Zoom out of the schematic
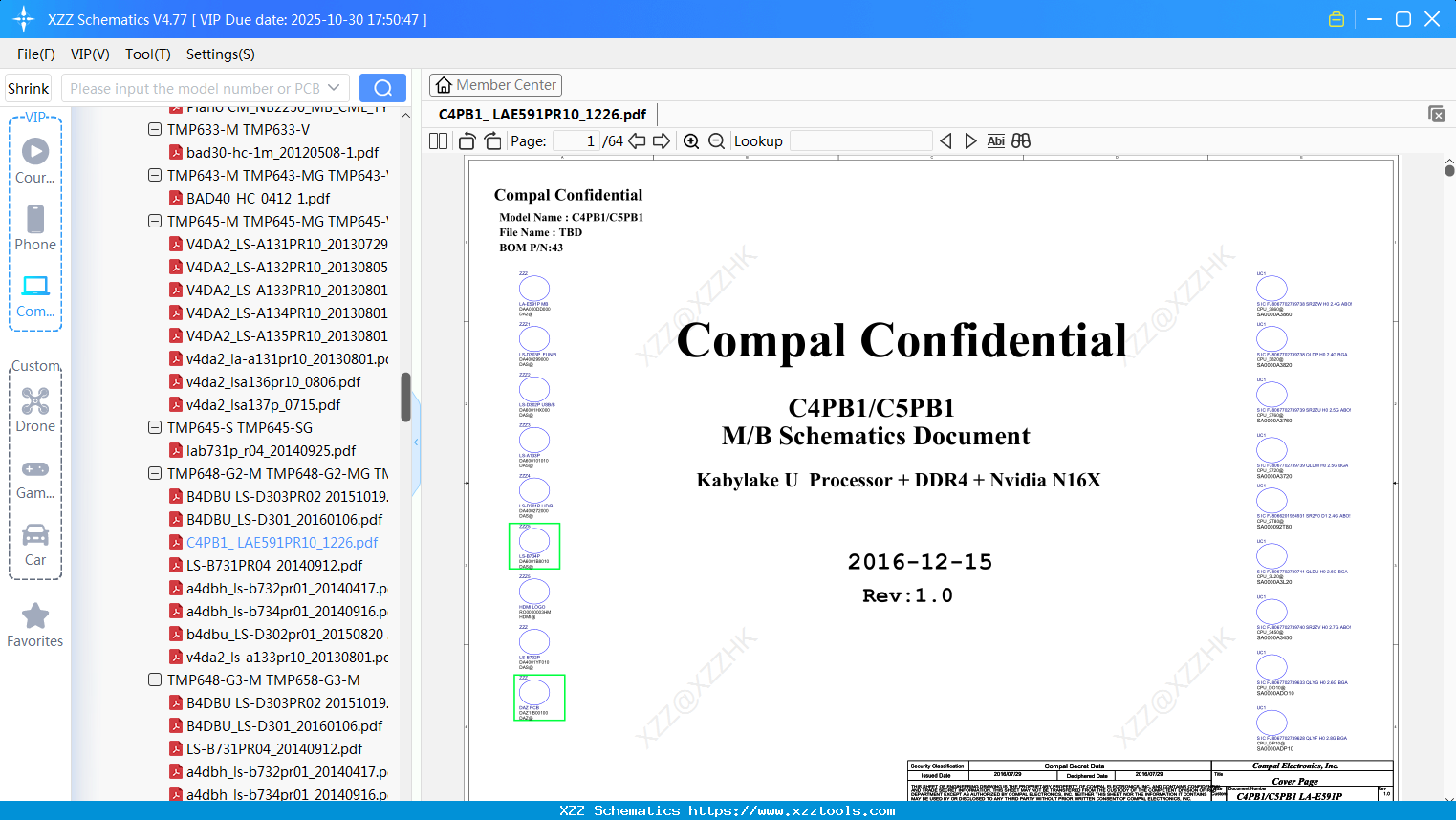 click(717, 141)
